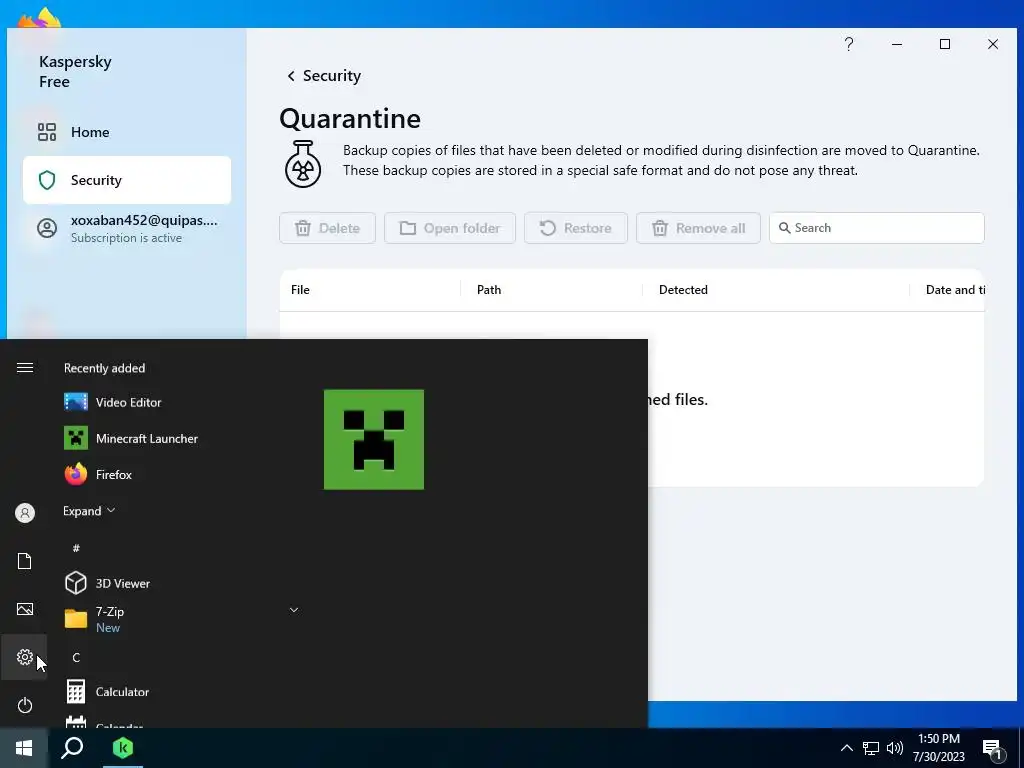This screenshot has width=1024, height=768.
Task: Open notification center icon
Action: coord(993,750)
